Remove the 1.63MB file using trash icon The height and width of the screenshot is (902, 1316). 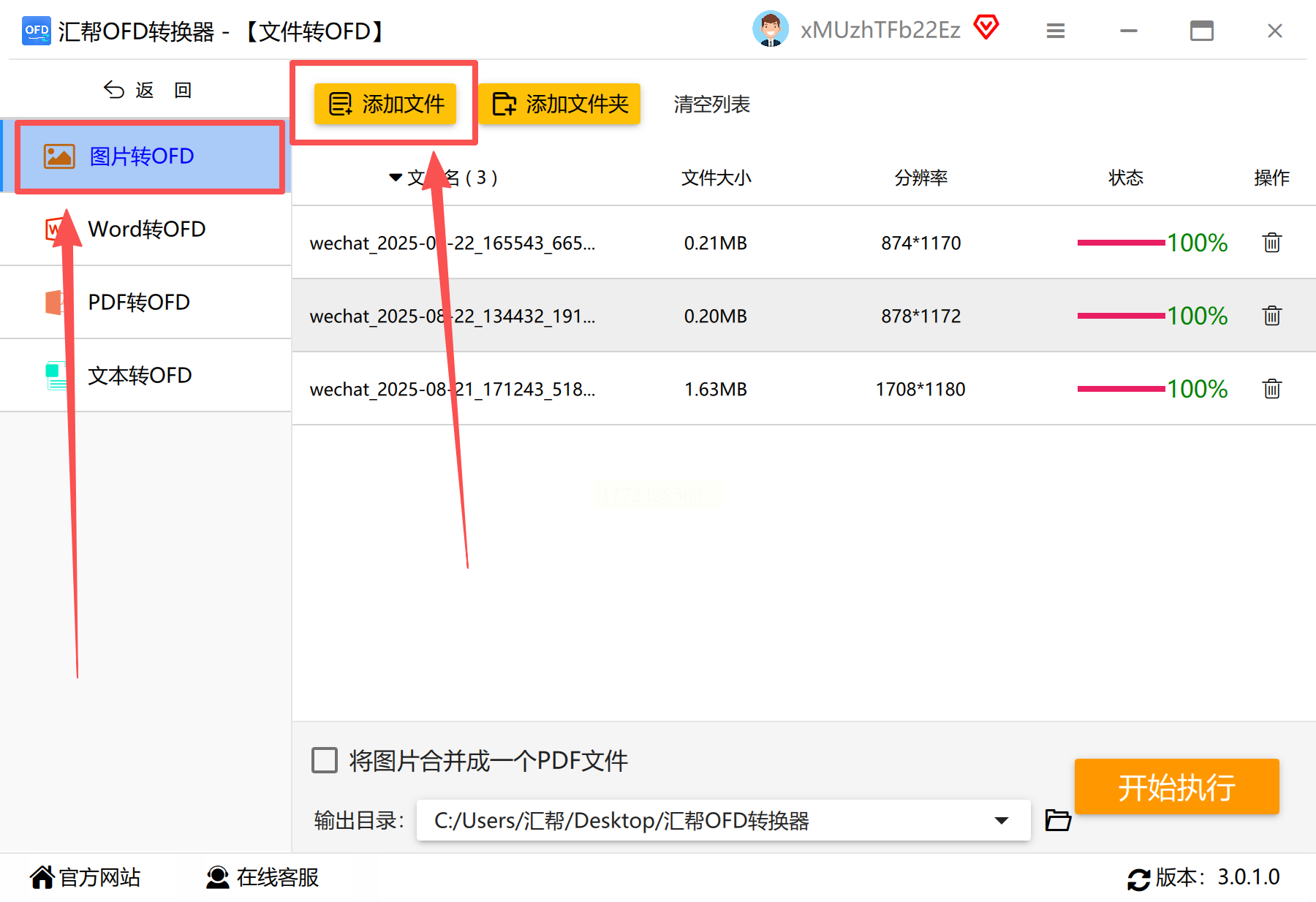click(1271, 389)
